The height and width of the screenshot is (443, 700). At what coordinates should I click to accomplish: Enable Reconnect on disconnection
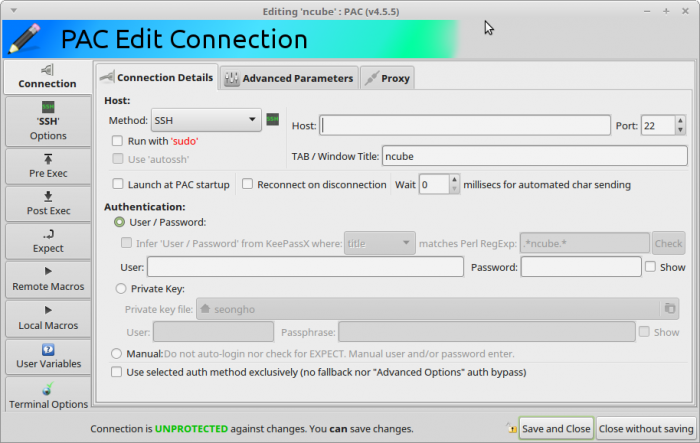tap(247, 184)
